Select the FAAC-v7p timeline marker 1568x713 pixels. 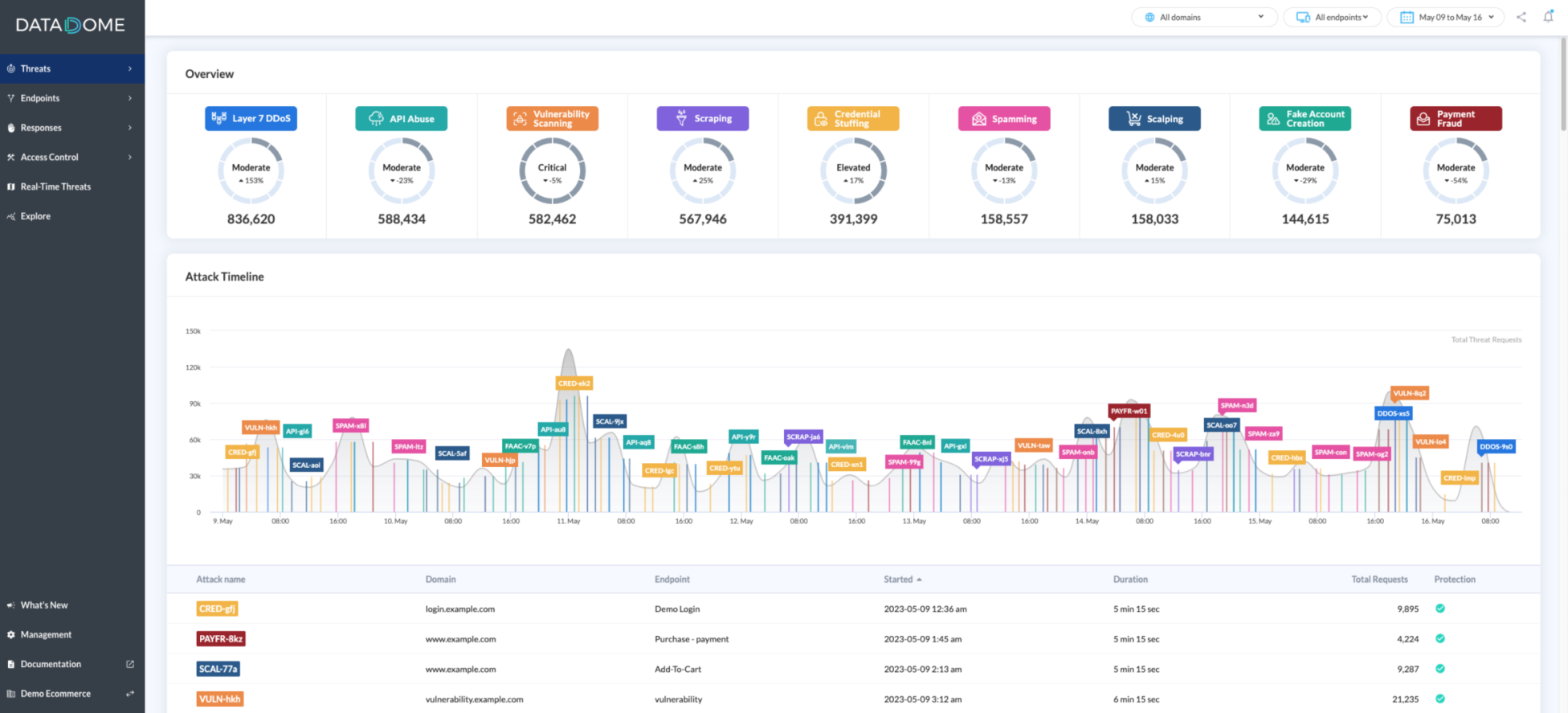click(x=521, y=446)
